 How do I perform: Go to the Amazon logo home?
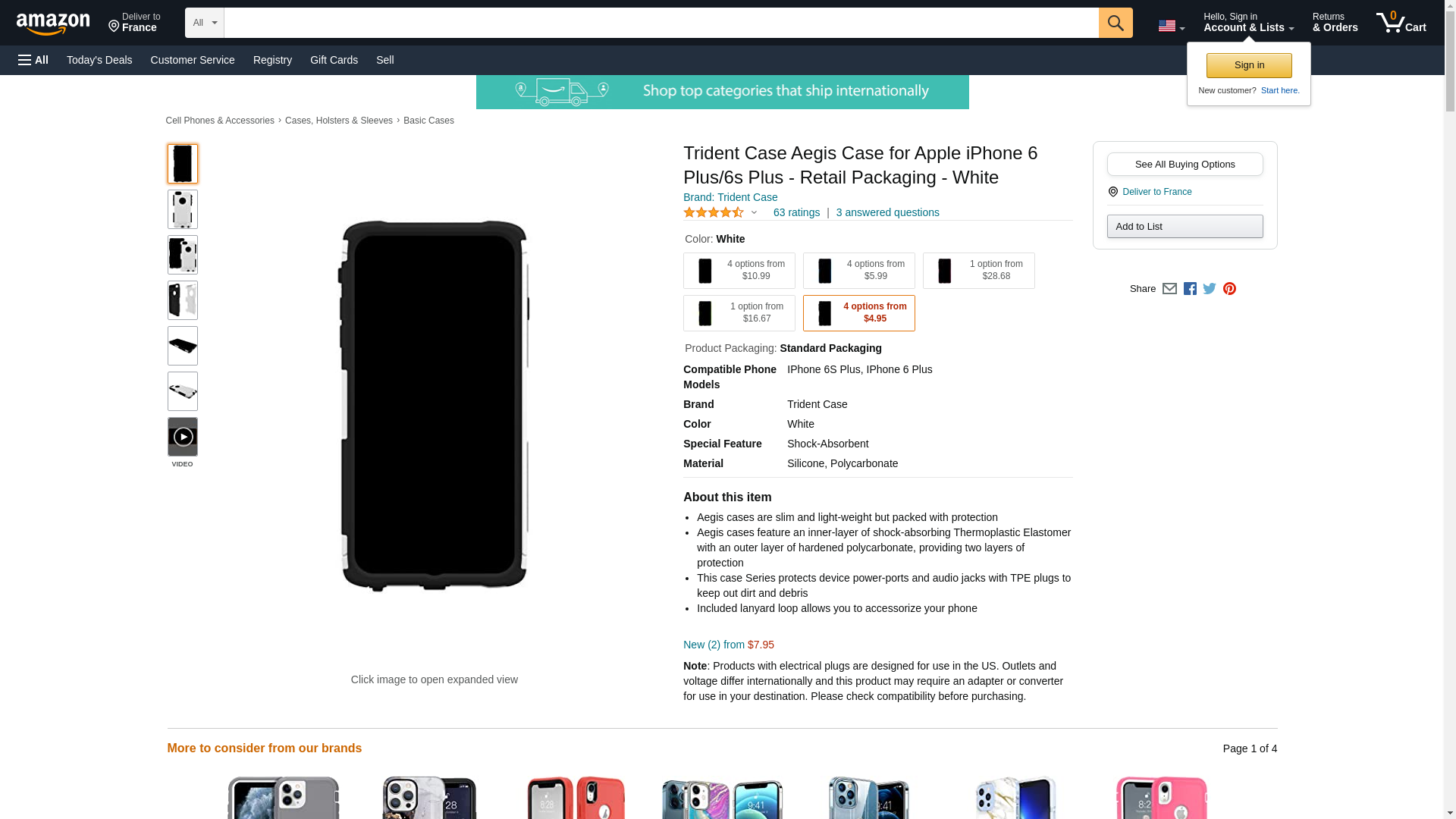[x=53, y=24]
